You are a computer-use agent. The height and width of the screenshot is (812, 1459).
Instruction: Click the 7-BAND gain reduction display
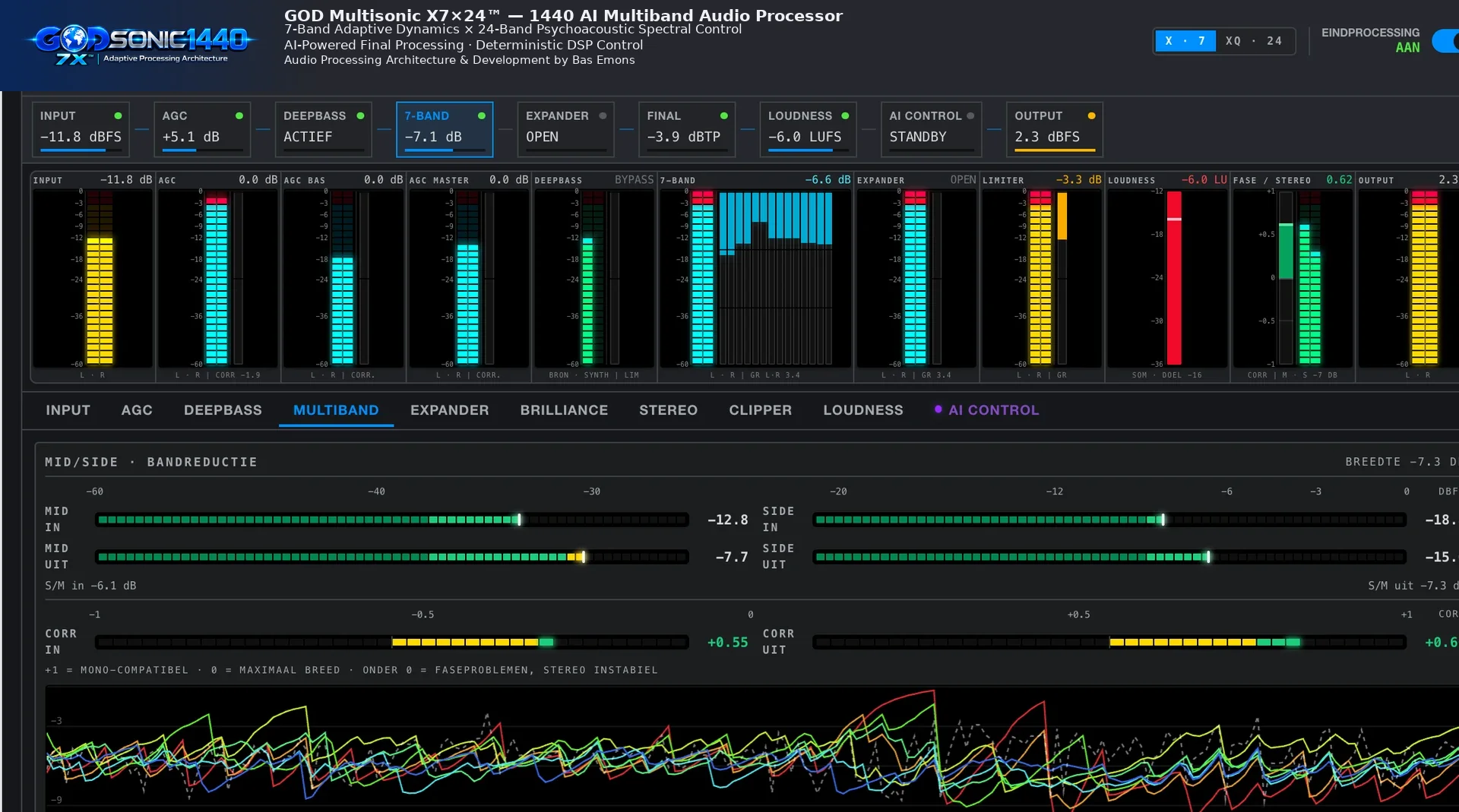[x=776, y=278]
